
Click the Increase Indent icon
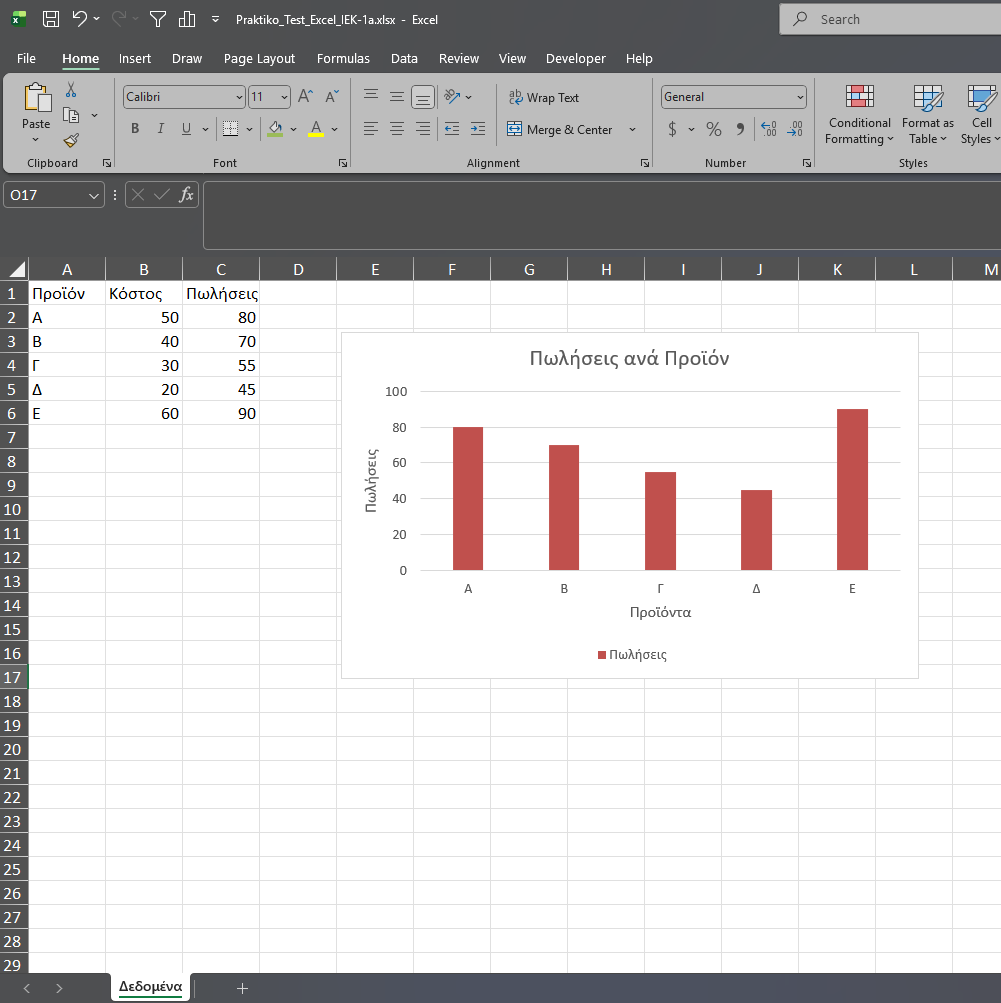click(477, 129)
